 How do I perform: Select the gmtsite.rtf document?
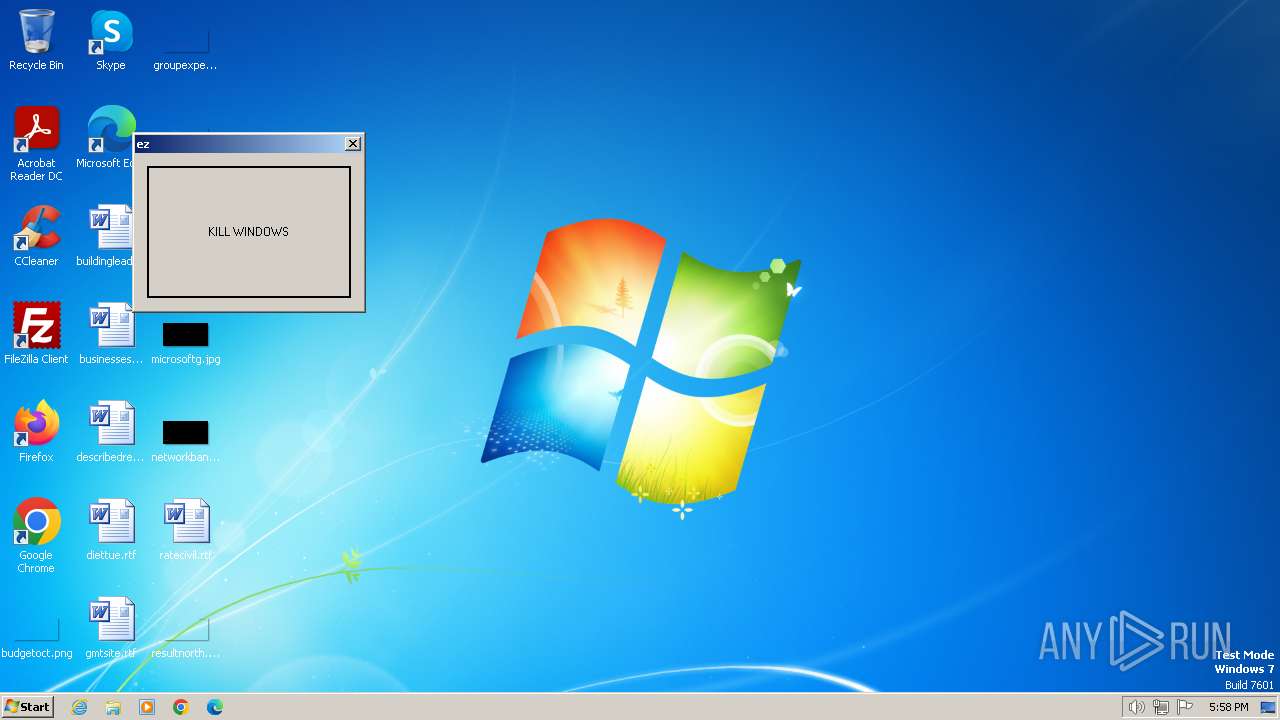(111, 628)
